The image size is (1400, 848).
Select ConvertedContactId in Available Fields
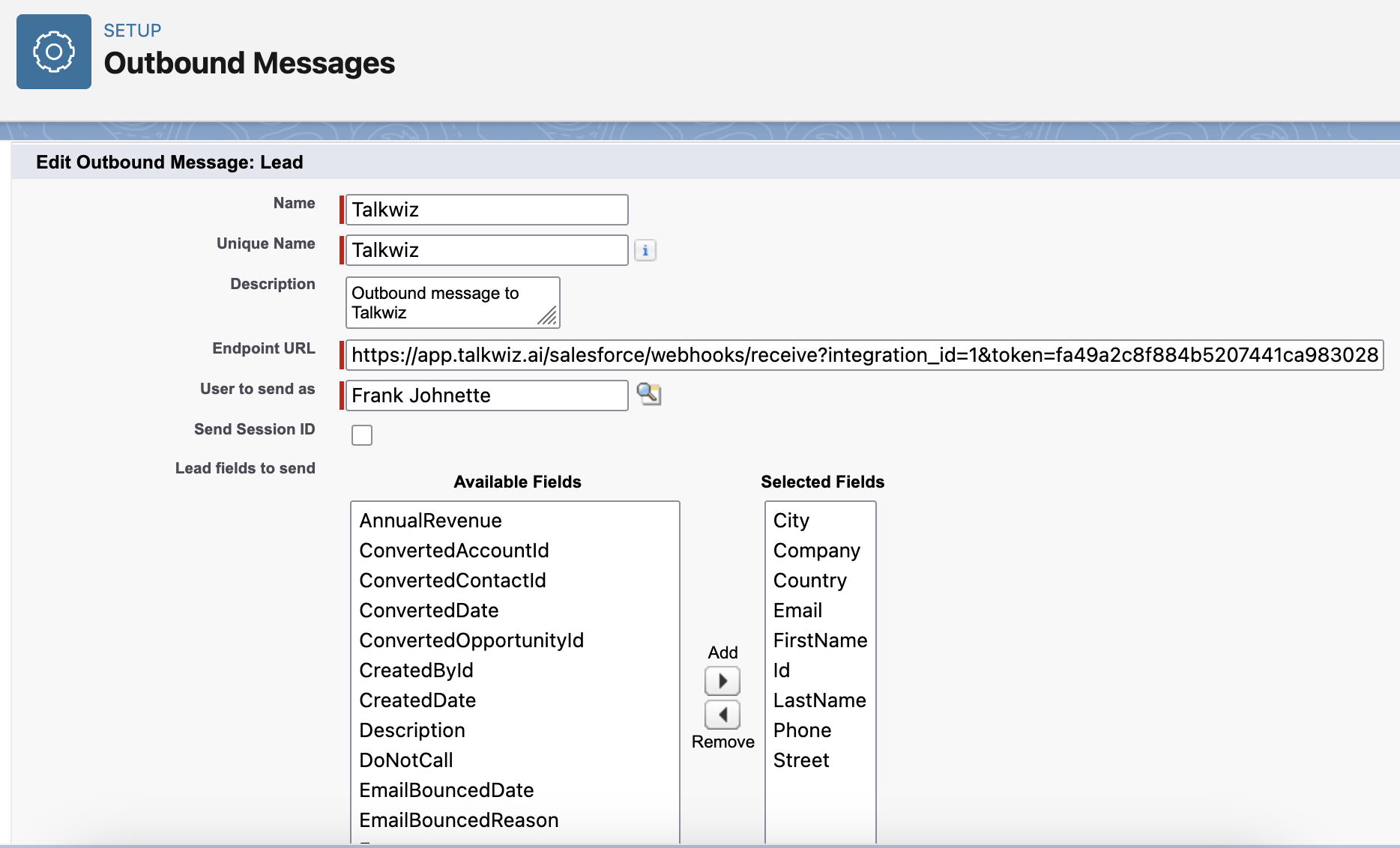515,581
